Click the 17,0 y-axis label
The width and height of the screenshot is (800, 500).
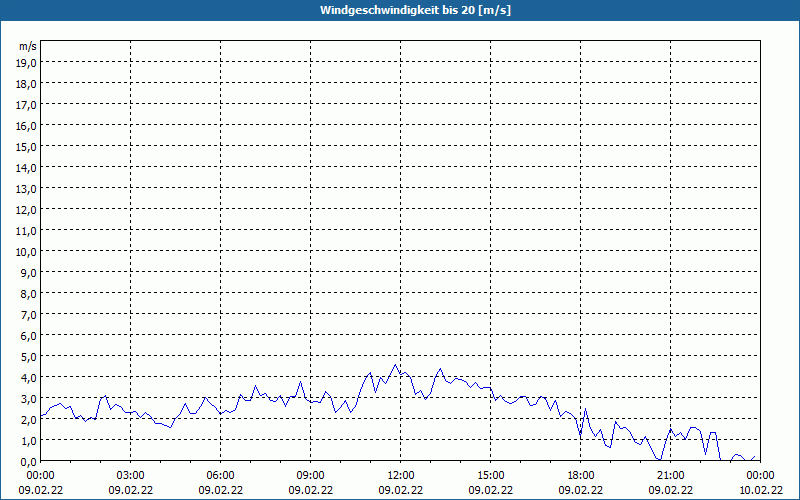[27, 105]
